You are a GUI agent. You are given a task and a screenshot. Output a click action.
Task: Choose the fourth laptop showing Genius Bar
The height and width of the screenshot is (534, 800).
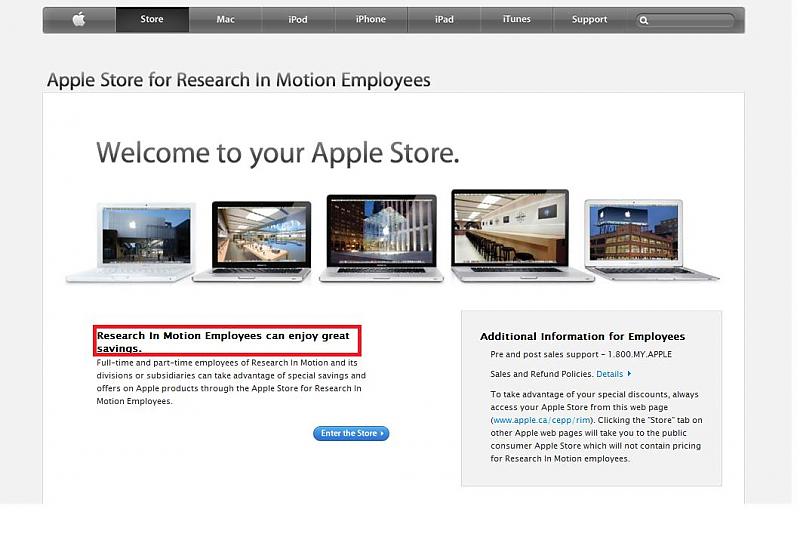point(511,234)
